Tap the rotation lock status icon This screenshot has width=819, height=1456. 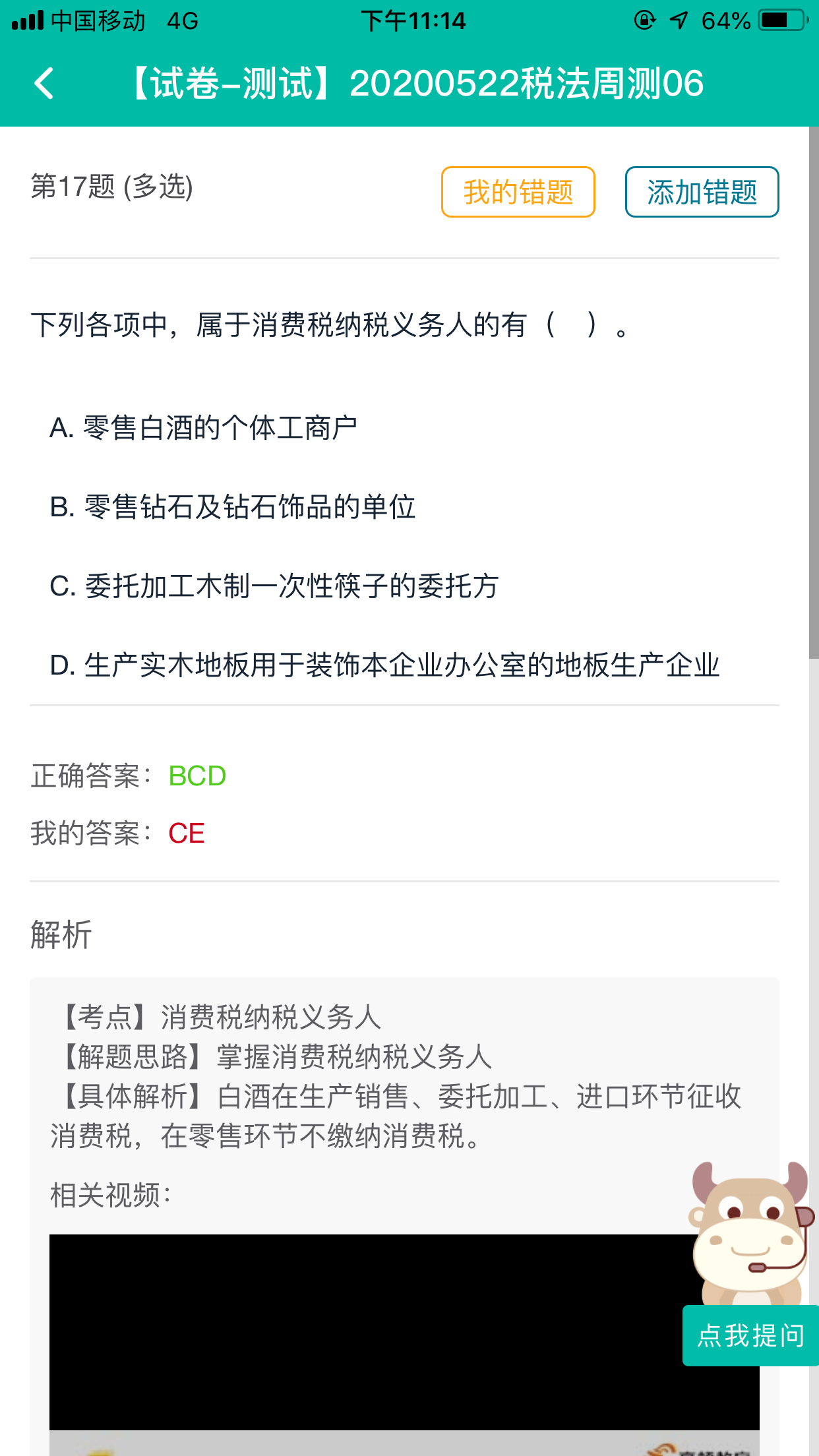click(644, 21)
